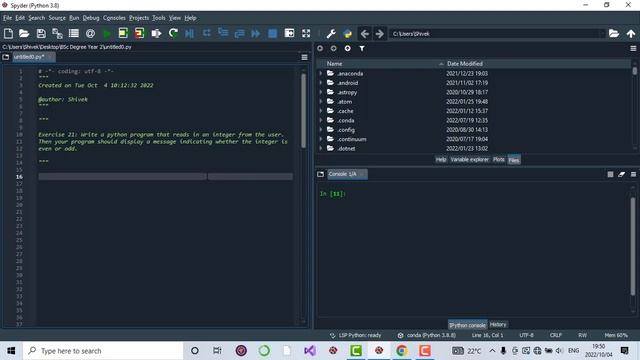
Task: Expand the .config folder
Action: click(321, 130)
